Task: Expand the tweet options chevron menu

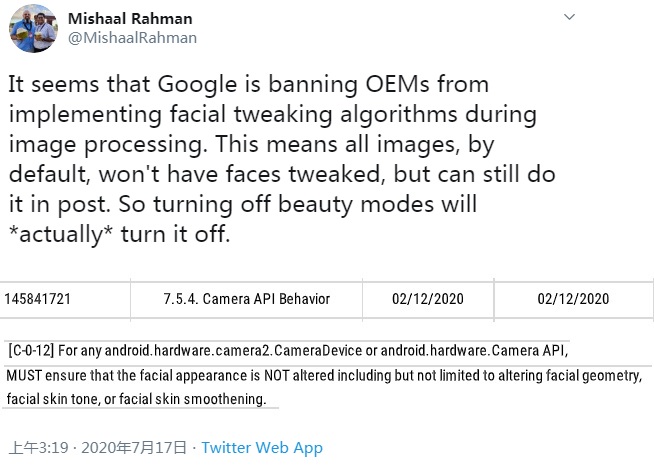Action: tap(569, 17)
